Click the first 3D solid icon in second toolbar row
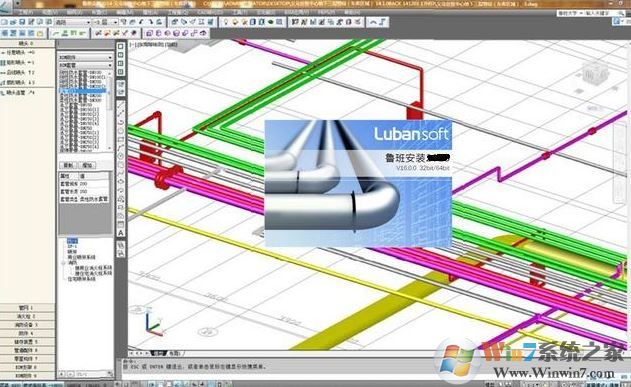Screen dimensions: 631x387 pyautogui.click(x=149, y=33)
